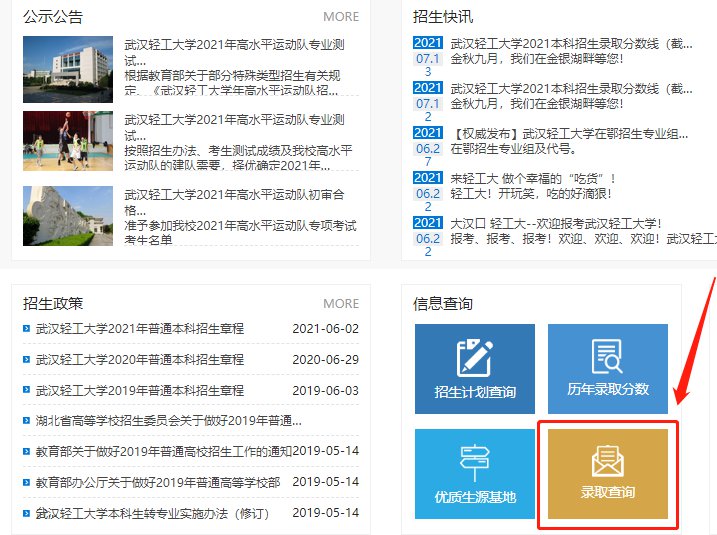Click 信息查询 section heading
Image resolution: width=717 pixels, height=535 pixels.
click(x=443, y=304)
